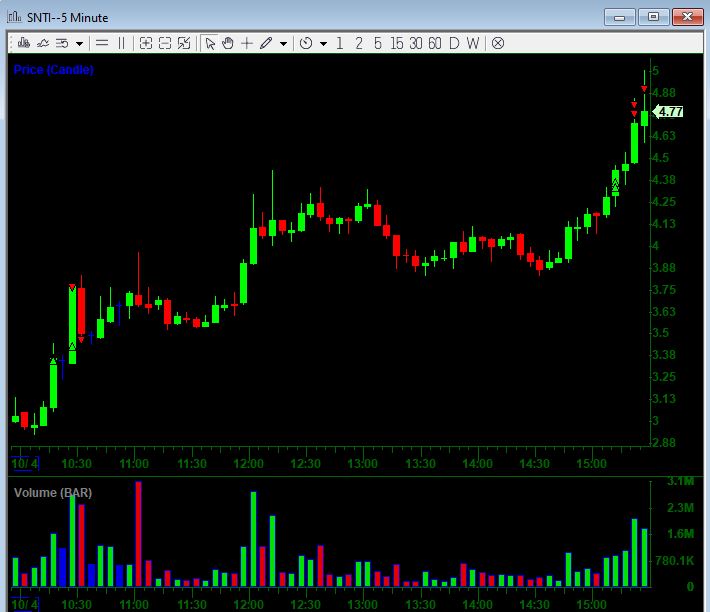Click the chart icon in title bar

[x=14, y=17]
